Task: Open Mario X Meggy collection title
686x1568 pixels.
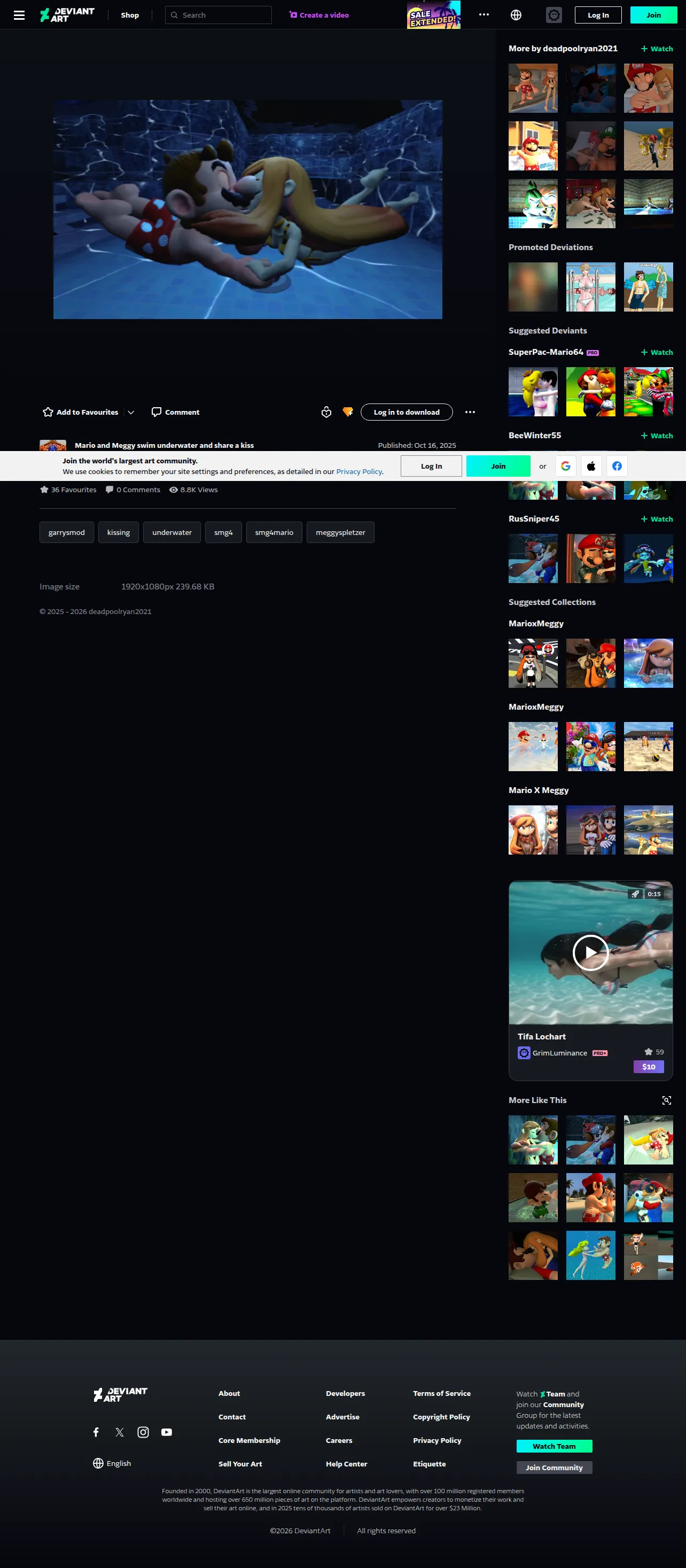Action: pos(539,791)
